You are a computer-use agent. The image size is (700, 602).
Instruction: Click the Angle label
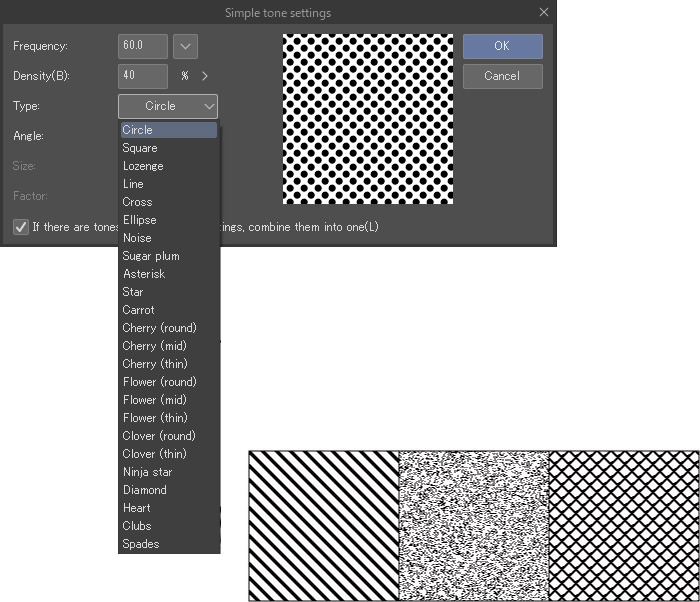point(28,136)
